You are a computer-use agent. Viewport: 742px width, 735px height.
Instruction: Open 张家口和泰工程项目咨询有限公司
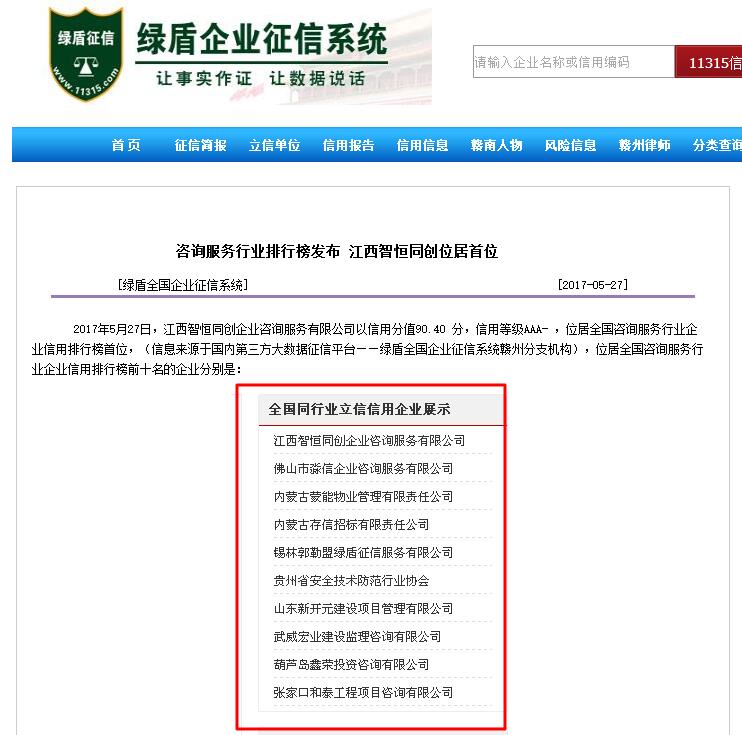tap(363, 692)
